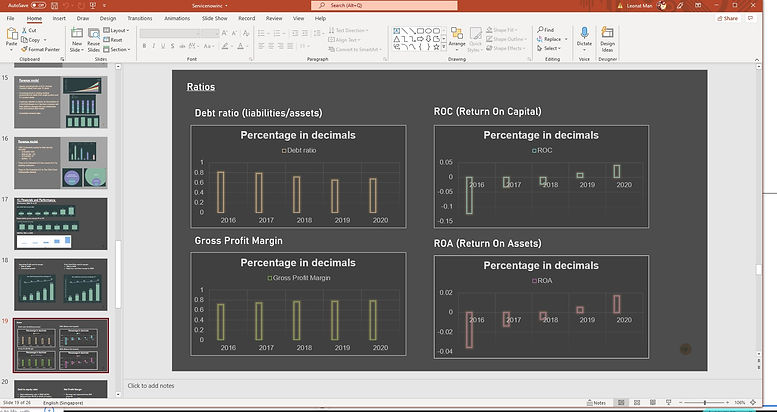
Task: Click the font color swatch button
Action: [x=240, y=46]
